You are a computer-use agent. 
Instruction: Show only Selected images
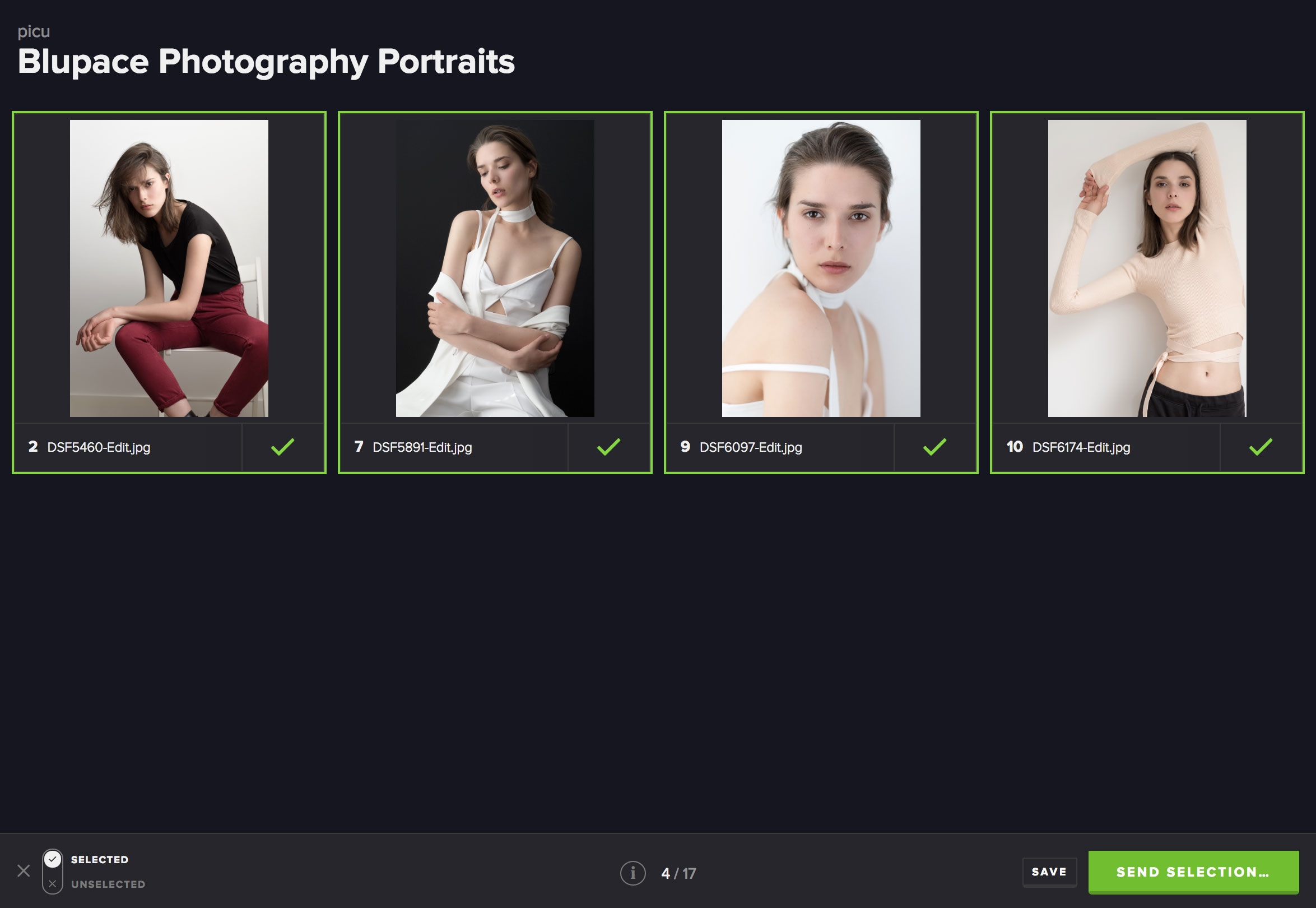tap(100, 860)
